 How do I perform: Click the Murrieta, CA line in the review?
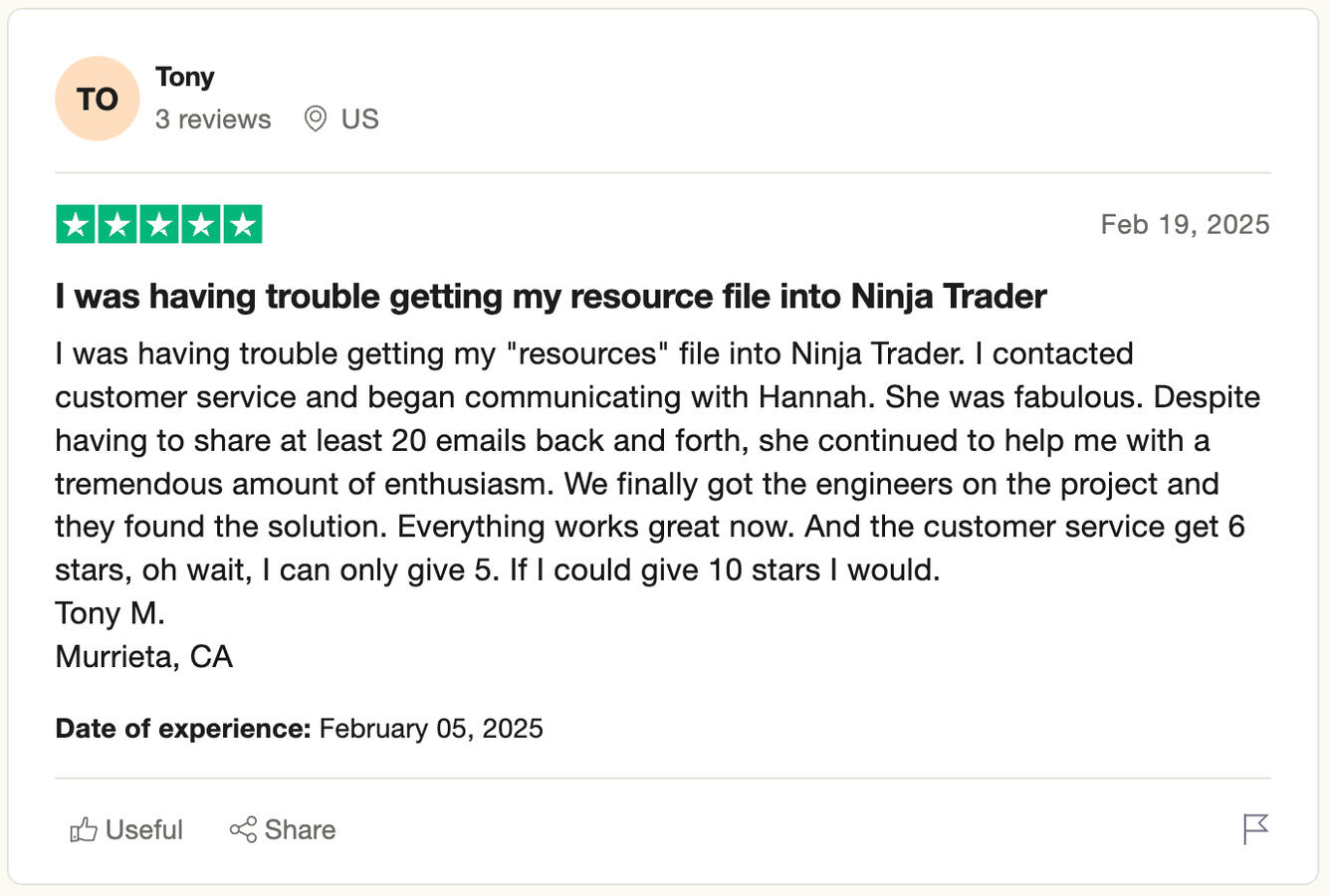click(x=143, y=657)
